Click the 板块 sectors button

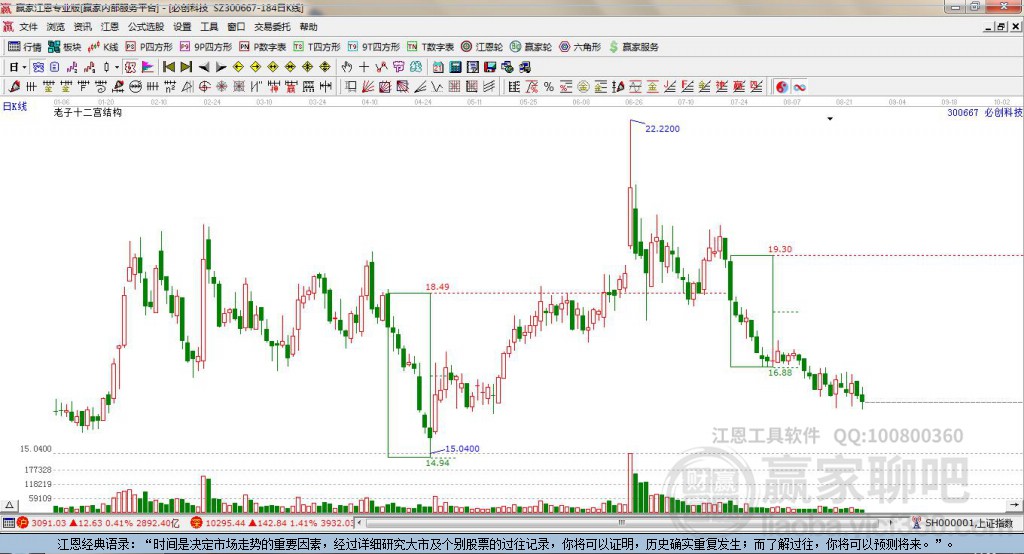65,46
